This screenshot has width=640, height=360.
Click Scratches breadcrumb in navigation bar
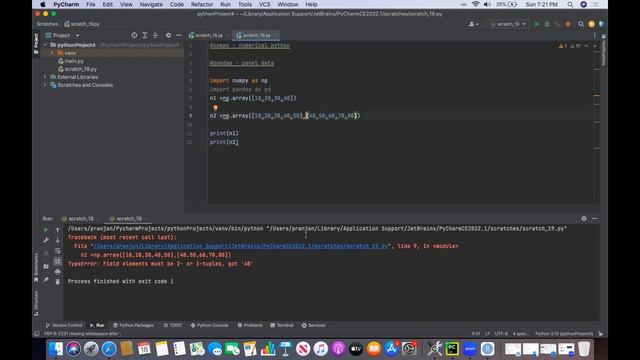click(x=47, y=24)
